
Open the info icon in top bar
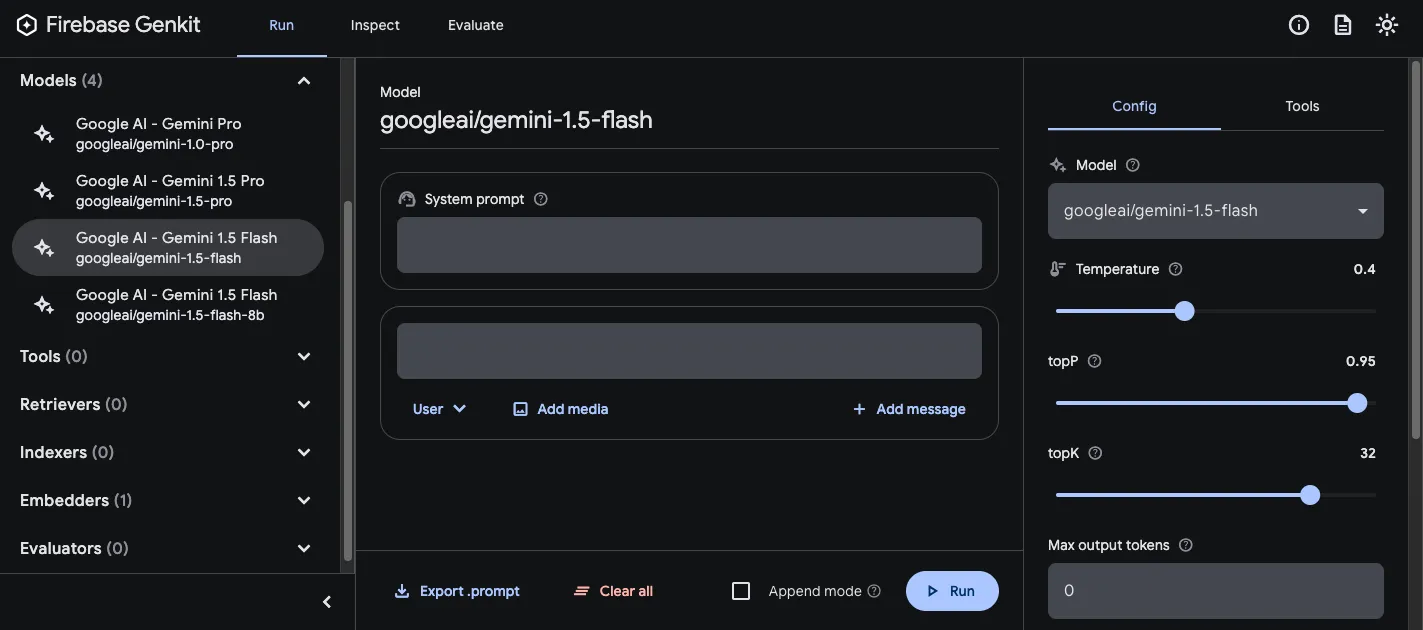tap(1299, 25)
